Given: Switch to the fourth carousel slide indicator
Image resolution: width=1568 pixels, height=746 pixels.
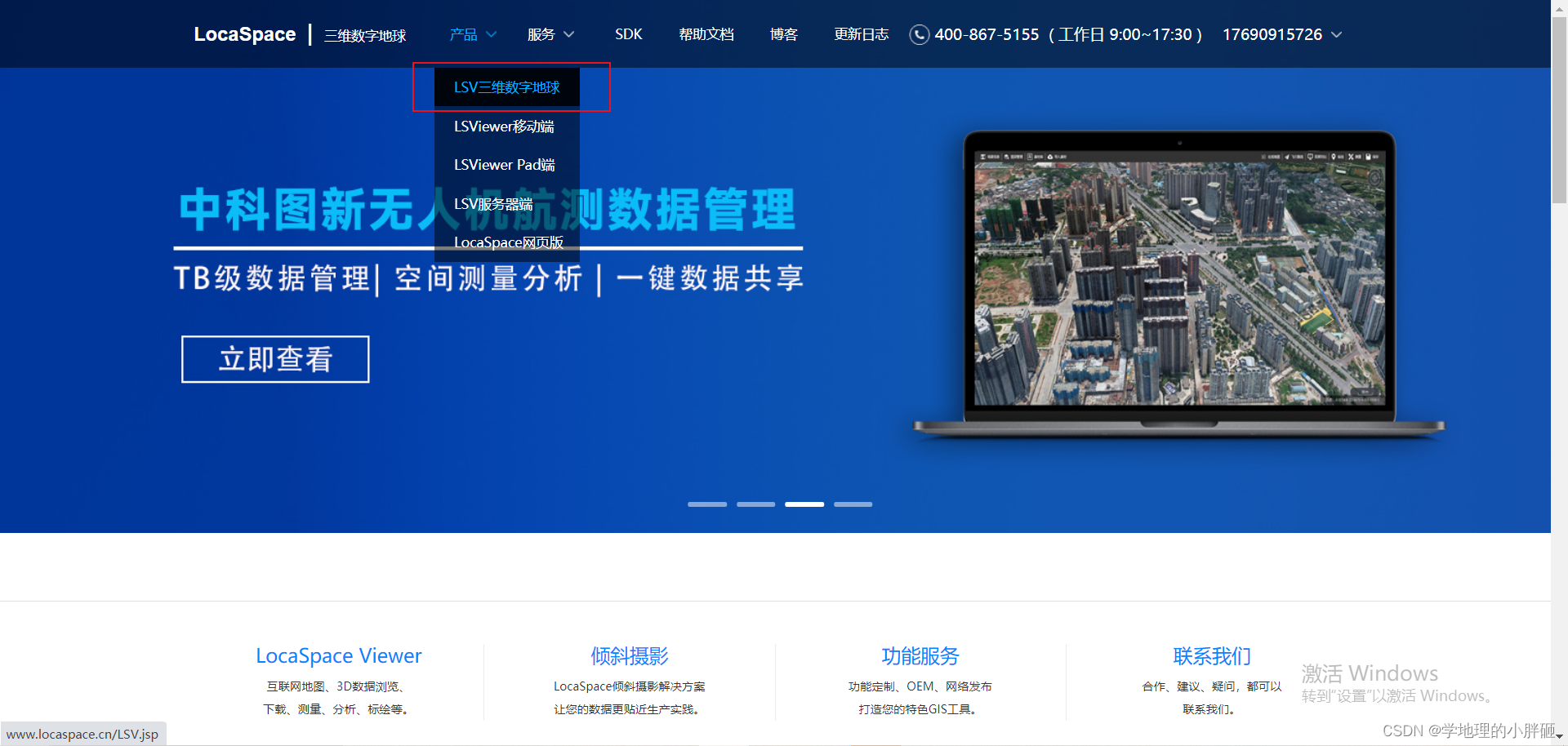Looking at the screenshot, I should click(853, 504).
